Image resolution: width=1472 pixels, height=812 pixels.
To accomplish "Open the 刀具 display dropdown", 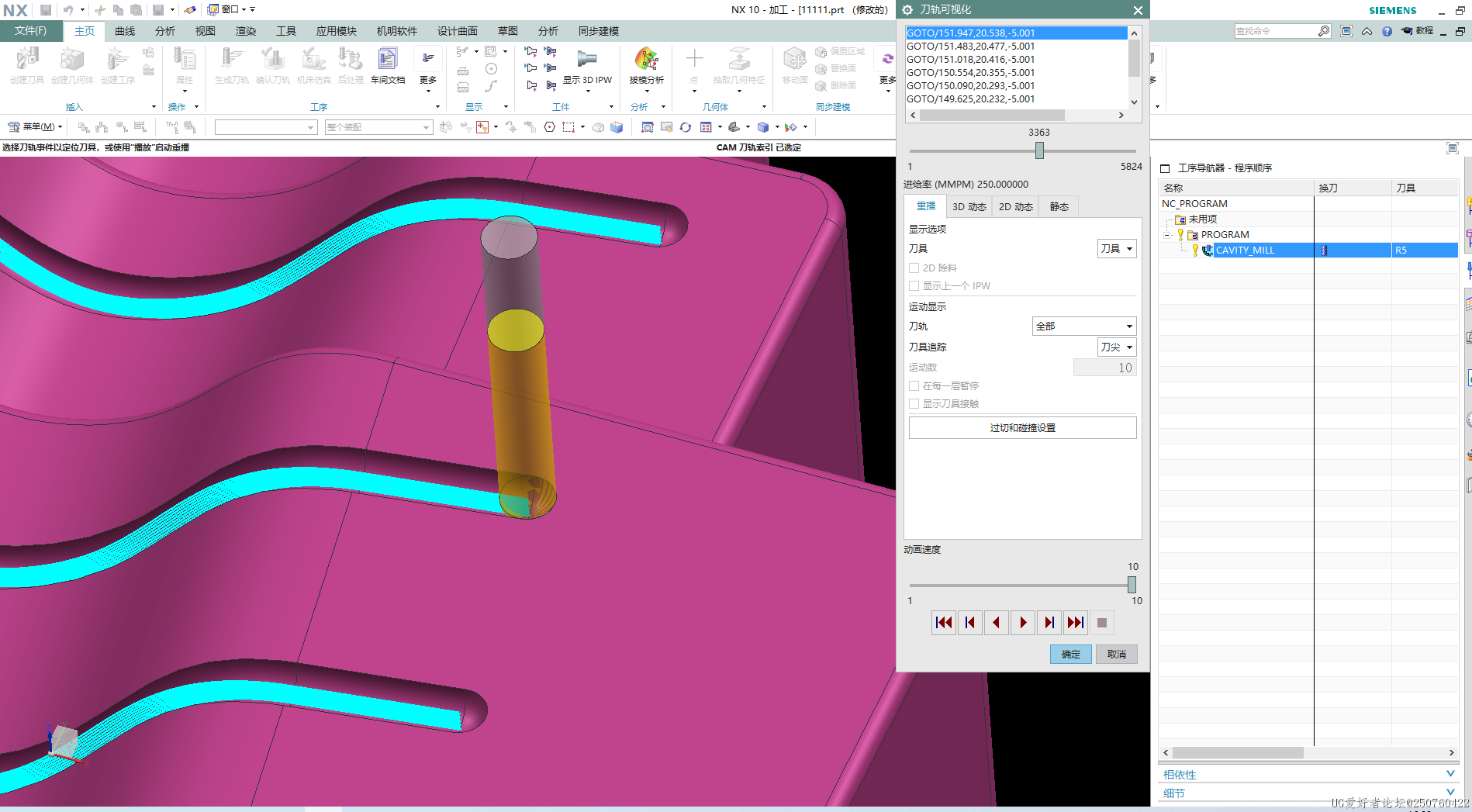I will pyautogui.click(x=1117, y=249).
